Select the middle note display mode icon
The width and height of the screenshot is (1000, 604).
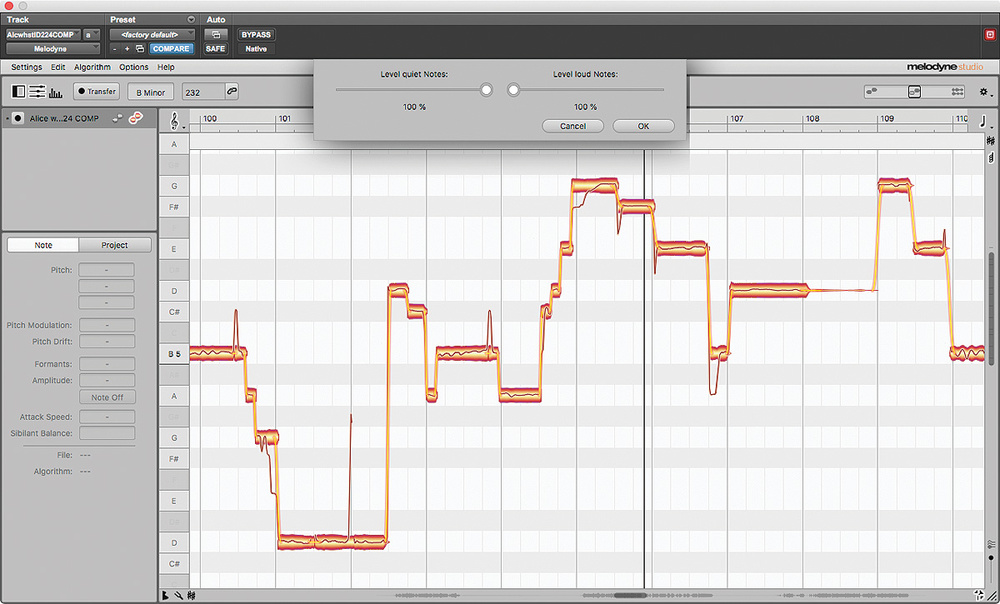(x=915, y=92)
